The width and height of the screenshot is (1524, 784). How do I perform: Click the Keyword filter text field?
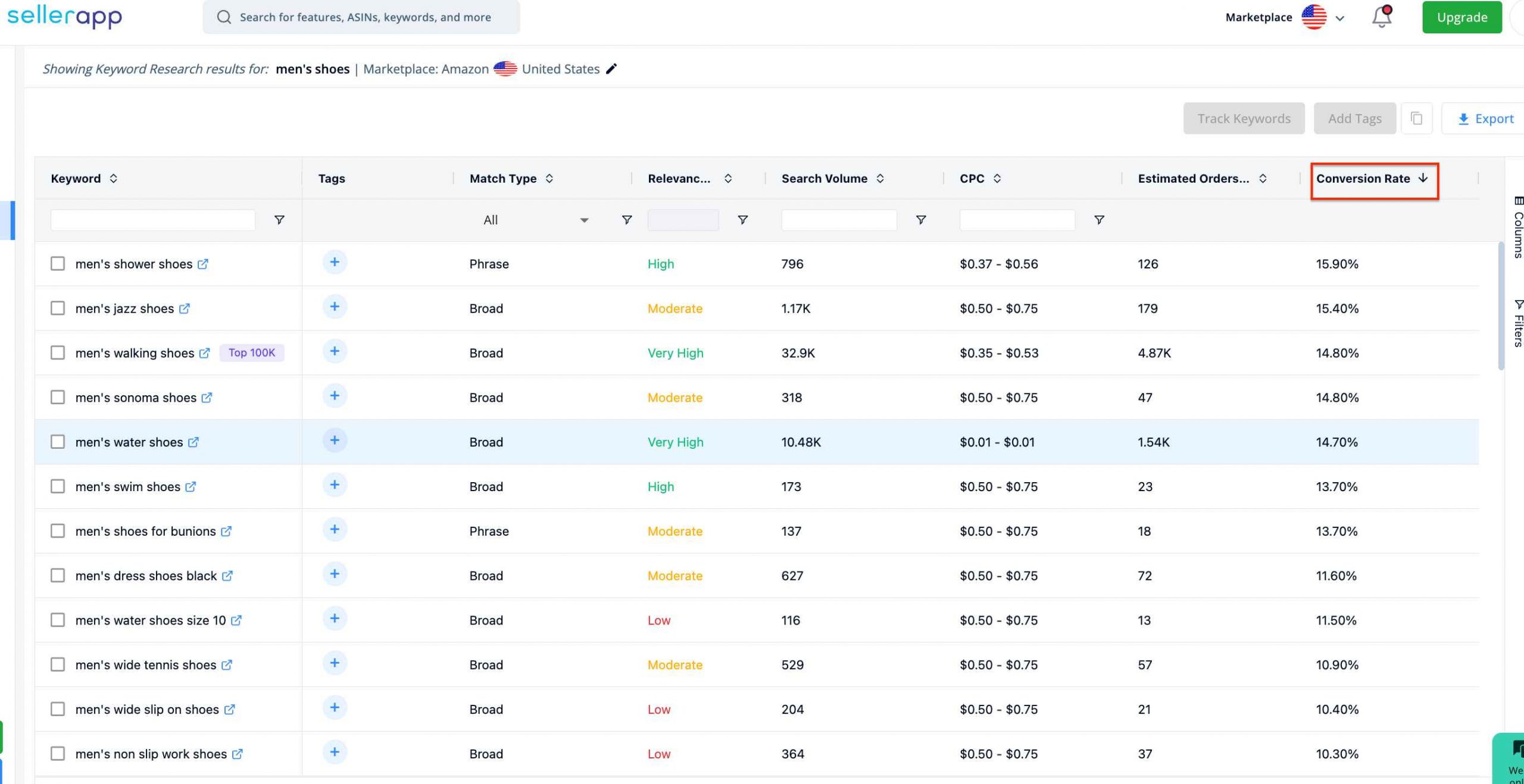click(x=153, y=220)
